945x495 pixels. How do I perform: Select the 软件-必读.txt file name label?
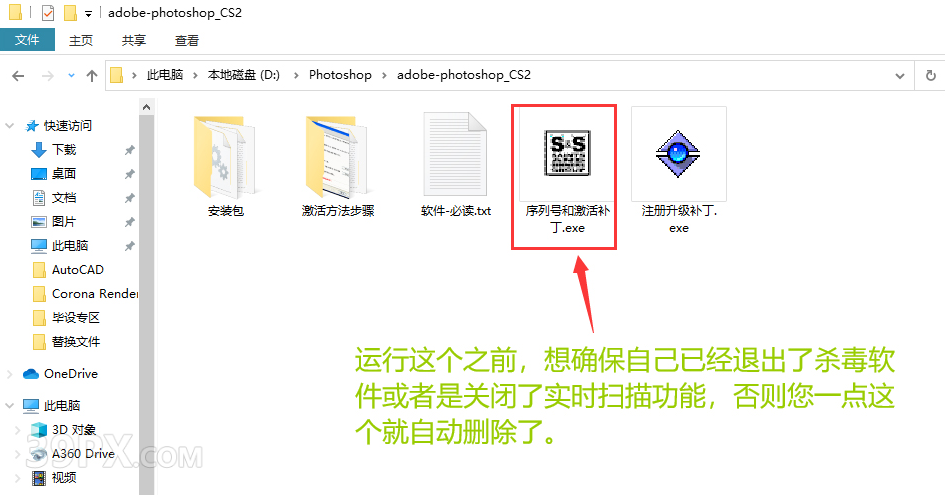click(x=456, y=211)
